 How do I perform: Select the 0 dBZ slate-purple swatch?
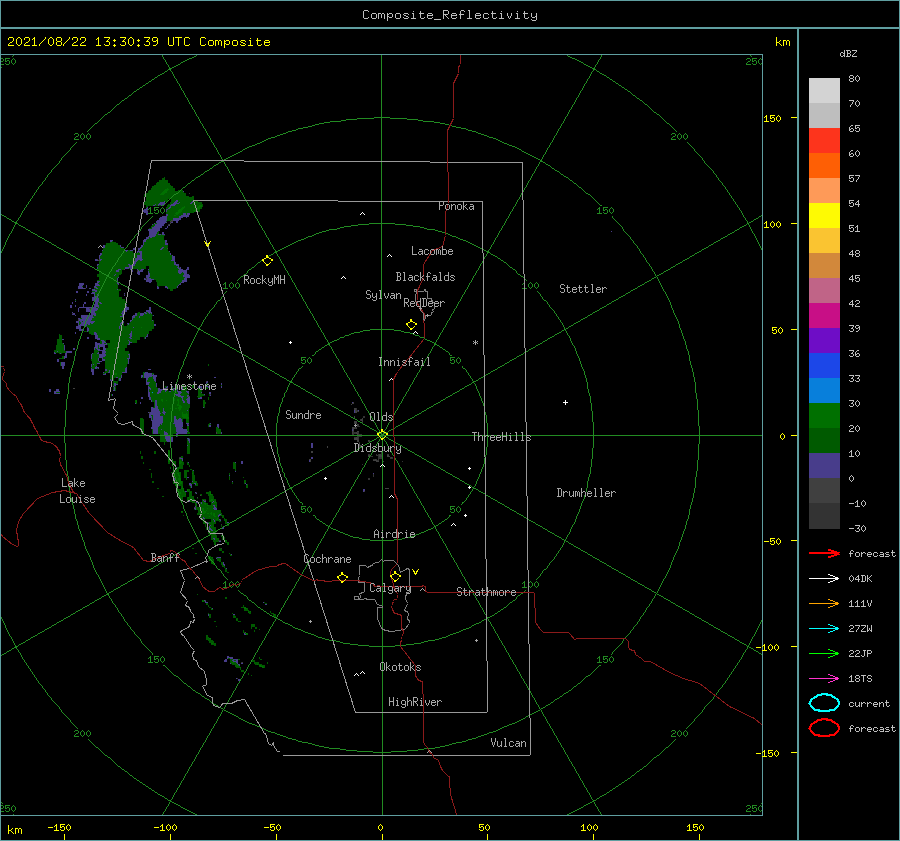[x=824, y=466]
